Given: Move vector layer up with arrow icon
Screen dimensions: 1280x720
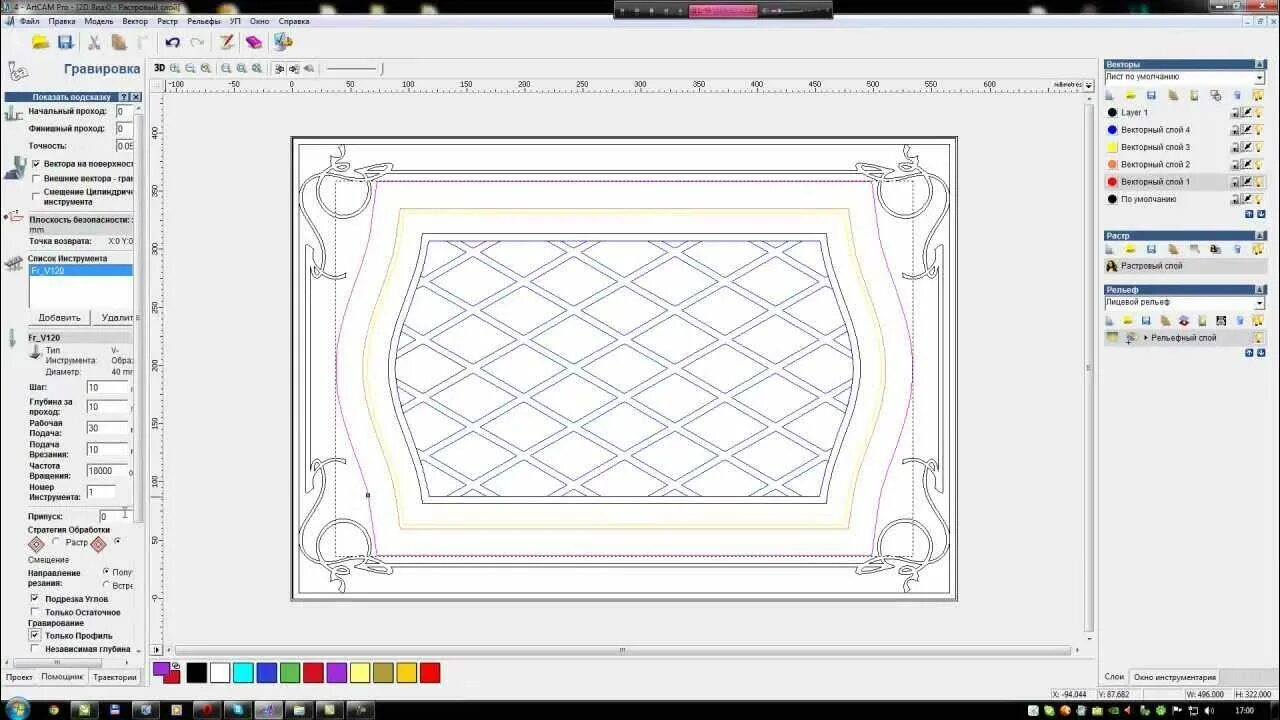Looking at the screenshot, I should click(1248, 214).
